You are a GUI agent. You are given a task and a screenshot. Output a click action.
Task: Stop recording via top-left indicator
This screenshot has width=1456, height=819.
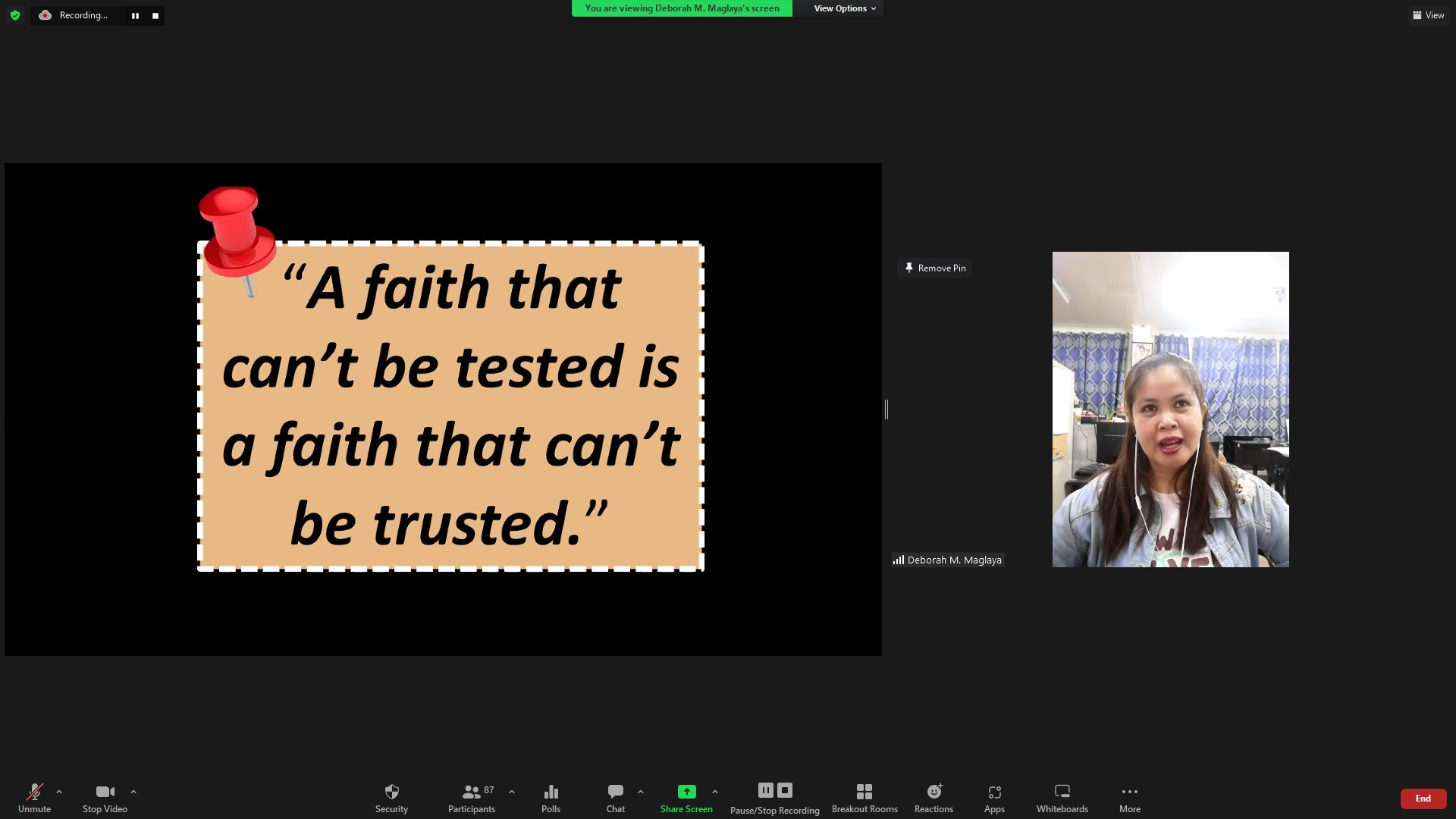click(155, 15)
